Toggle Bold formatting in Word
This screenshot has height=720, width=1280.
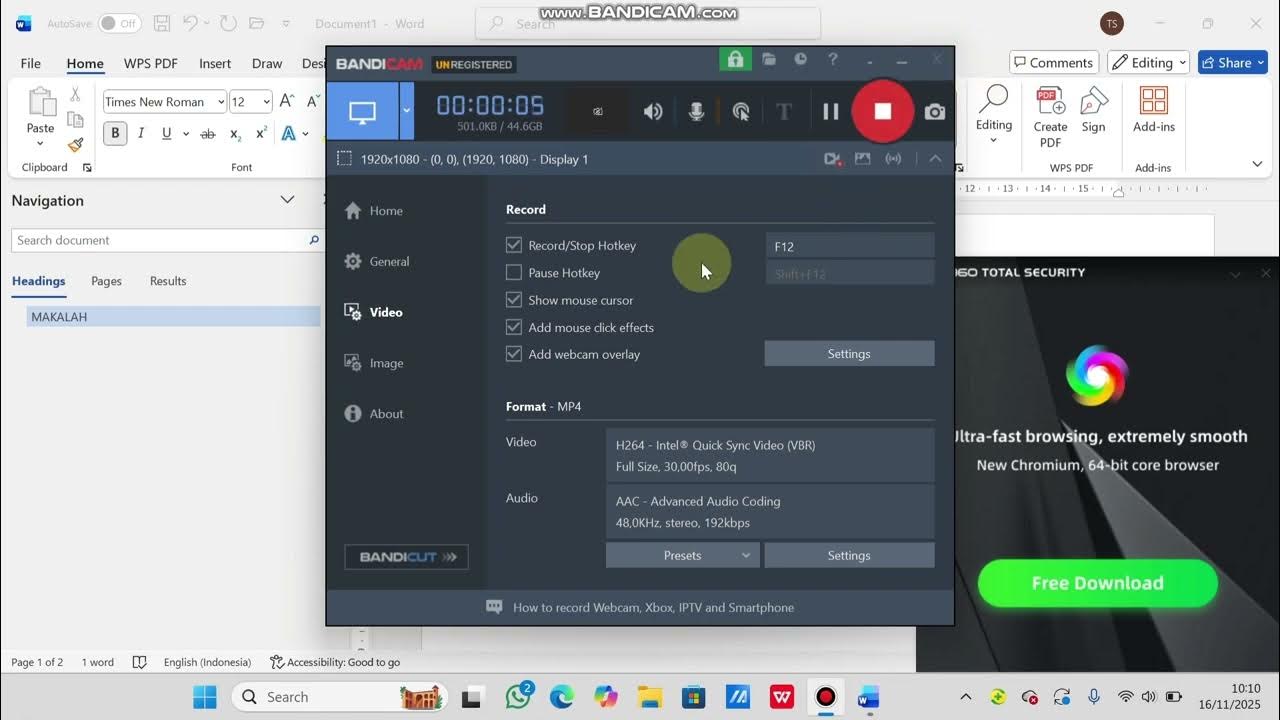115,133
